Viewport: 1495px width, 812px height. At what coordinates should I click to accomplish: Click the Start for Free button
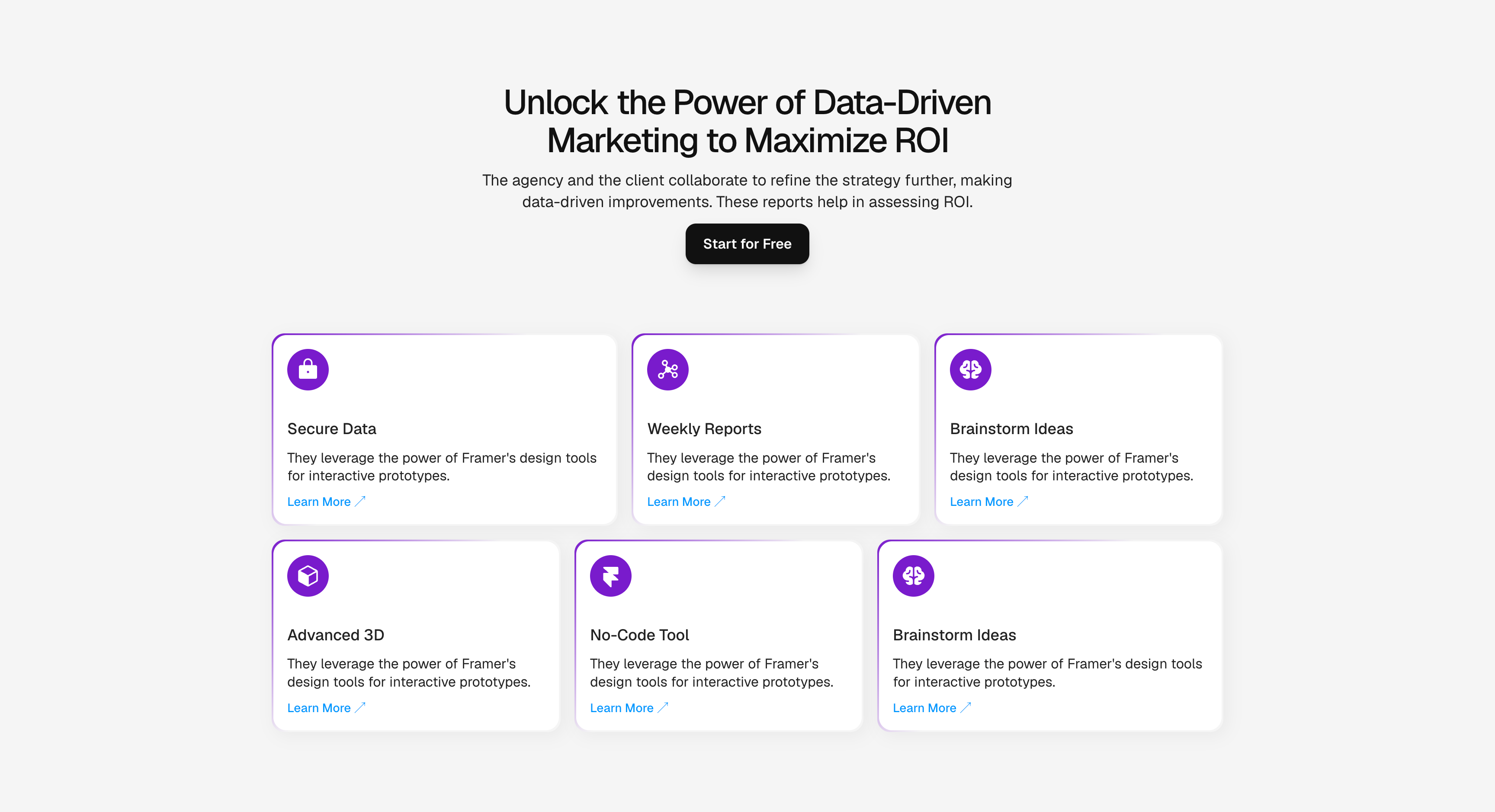click(747, 243)
